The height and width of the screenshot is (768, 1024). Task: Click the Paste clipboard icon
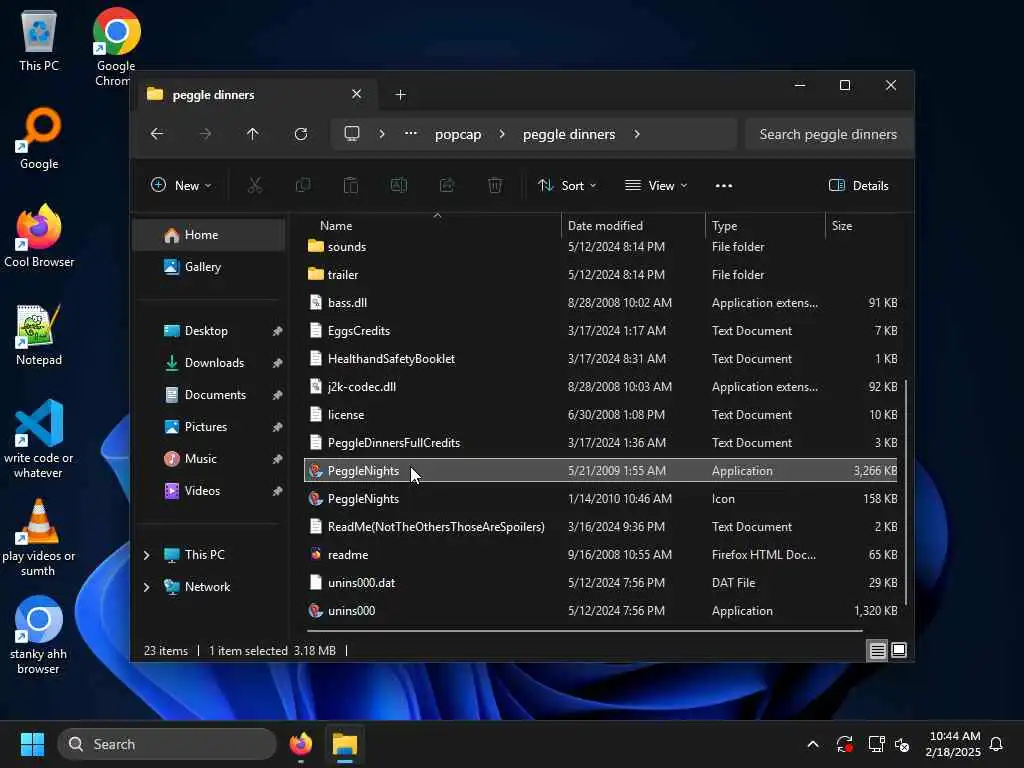(x=351, y=185)
